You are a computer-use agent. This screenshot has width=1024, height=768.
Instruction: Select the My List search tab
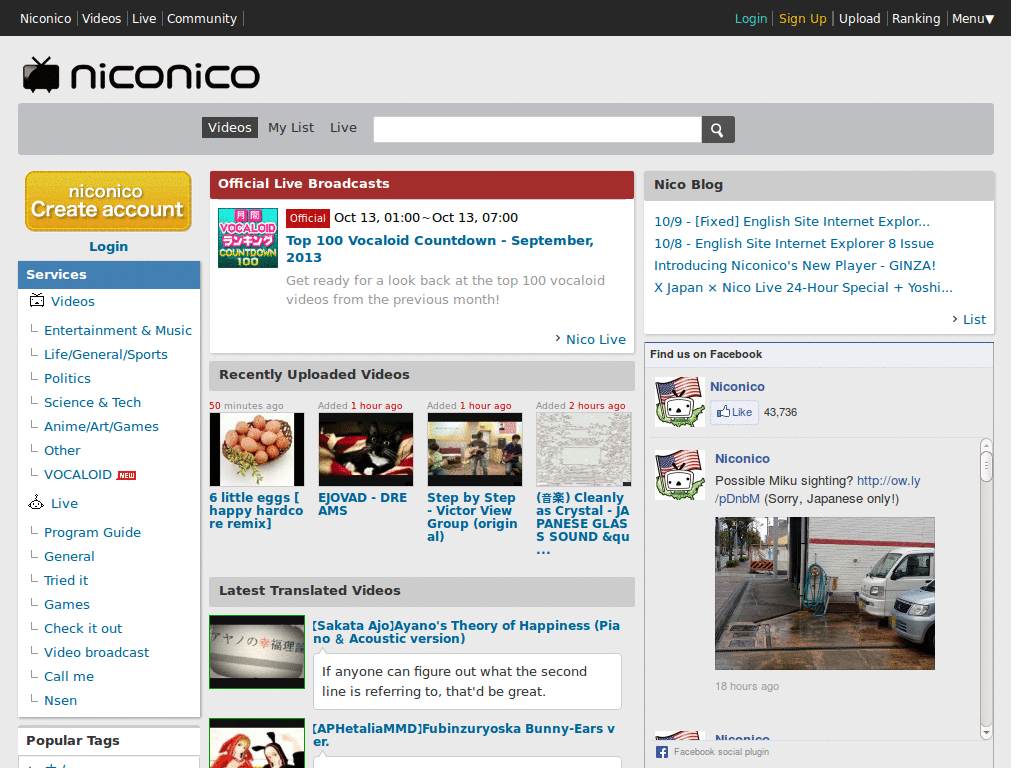tap(291, 127)
